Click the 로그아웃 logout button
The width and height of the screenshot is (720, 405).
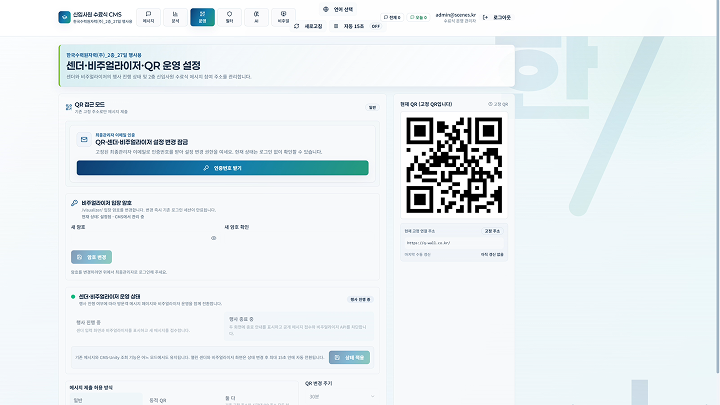point(497,17)
